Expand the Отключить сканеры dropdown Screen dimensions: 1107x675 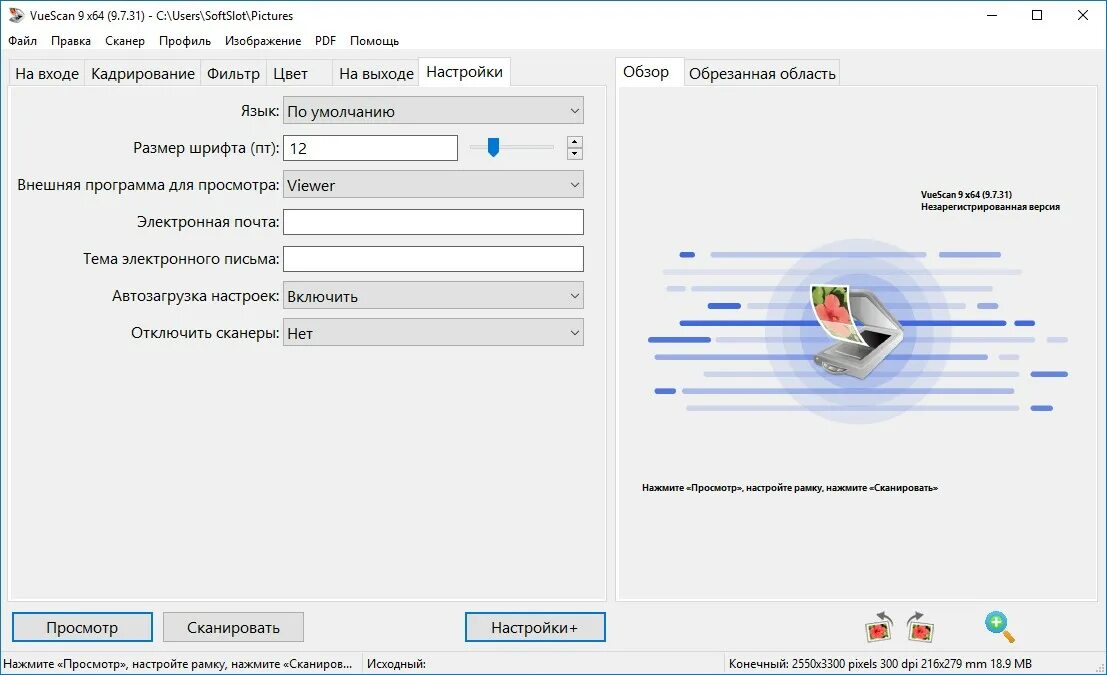(x=433, y=333)
